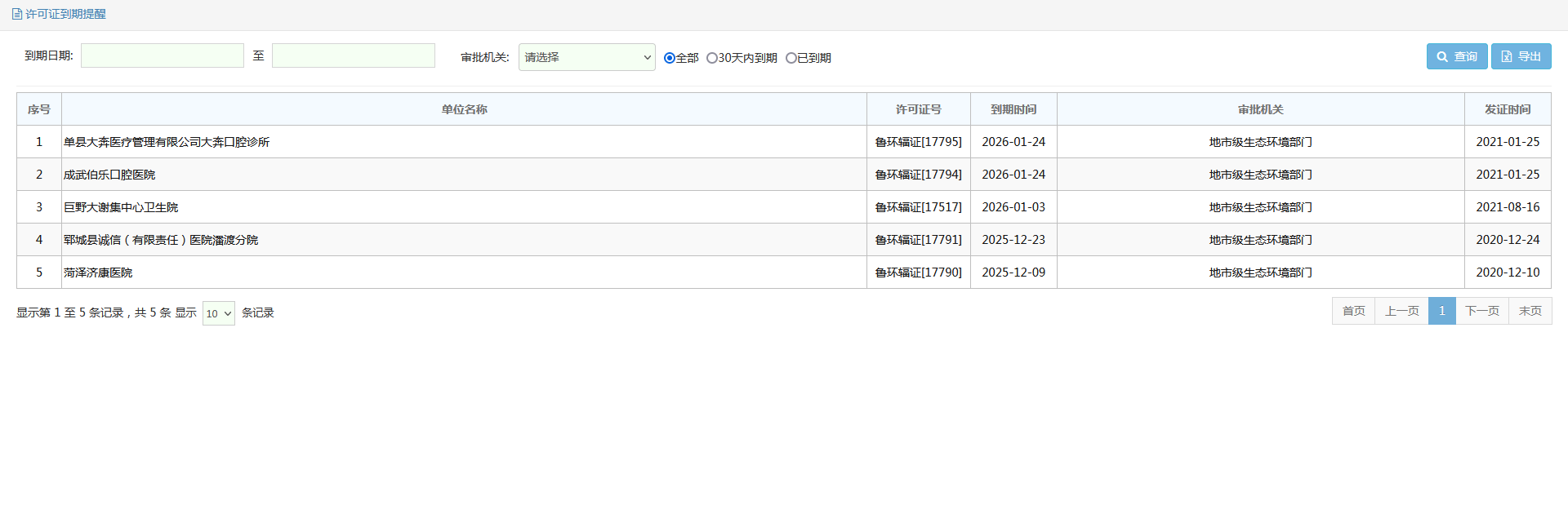Screen dimensions: 1568x514
Task: Click the document icon beside 许可证到期提醒
Action: click(17, 14)
